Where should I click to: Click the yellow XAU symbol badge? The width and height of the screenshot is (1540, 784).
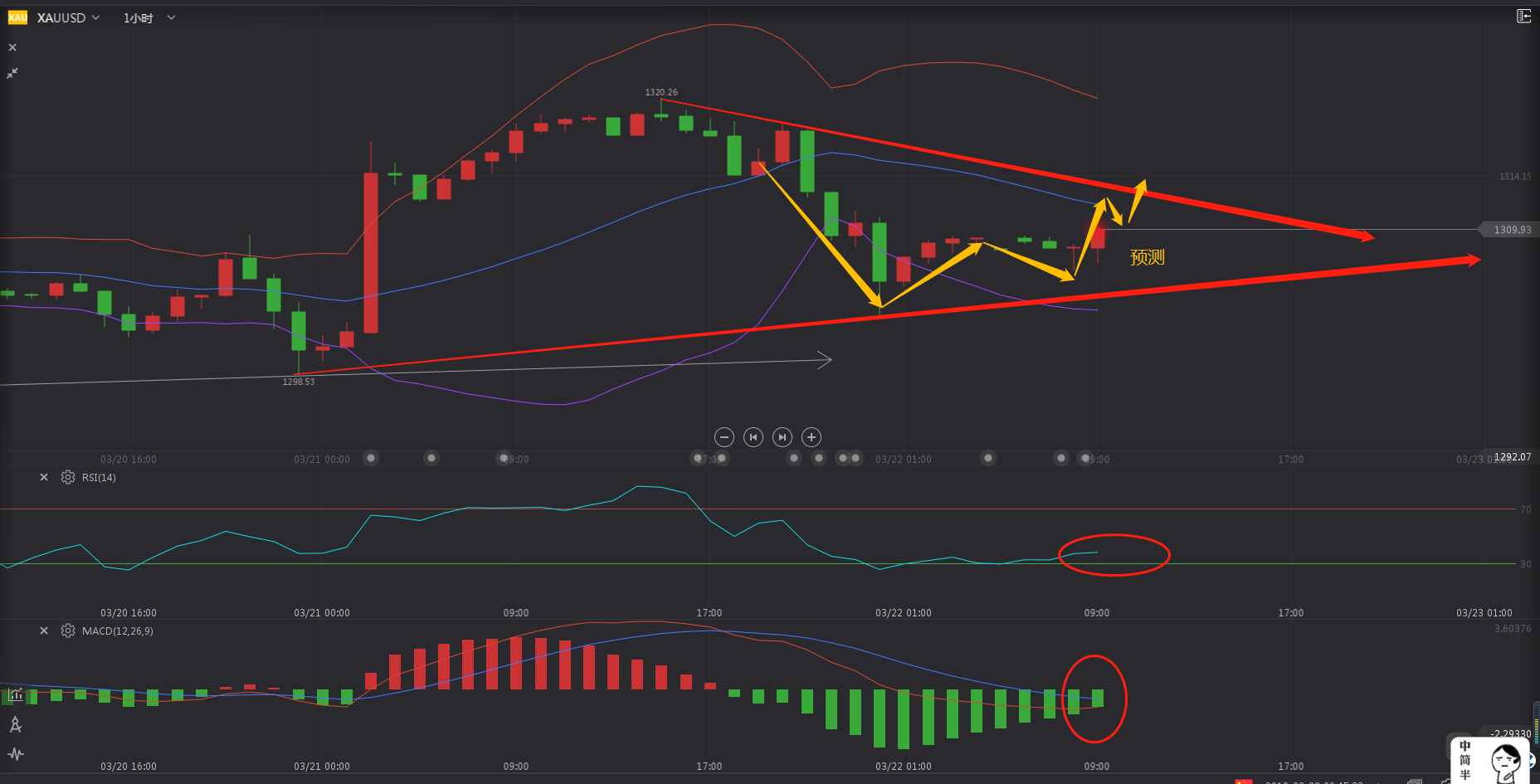point(17,17)
